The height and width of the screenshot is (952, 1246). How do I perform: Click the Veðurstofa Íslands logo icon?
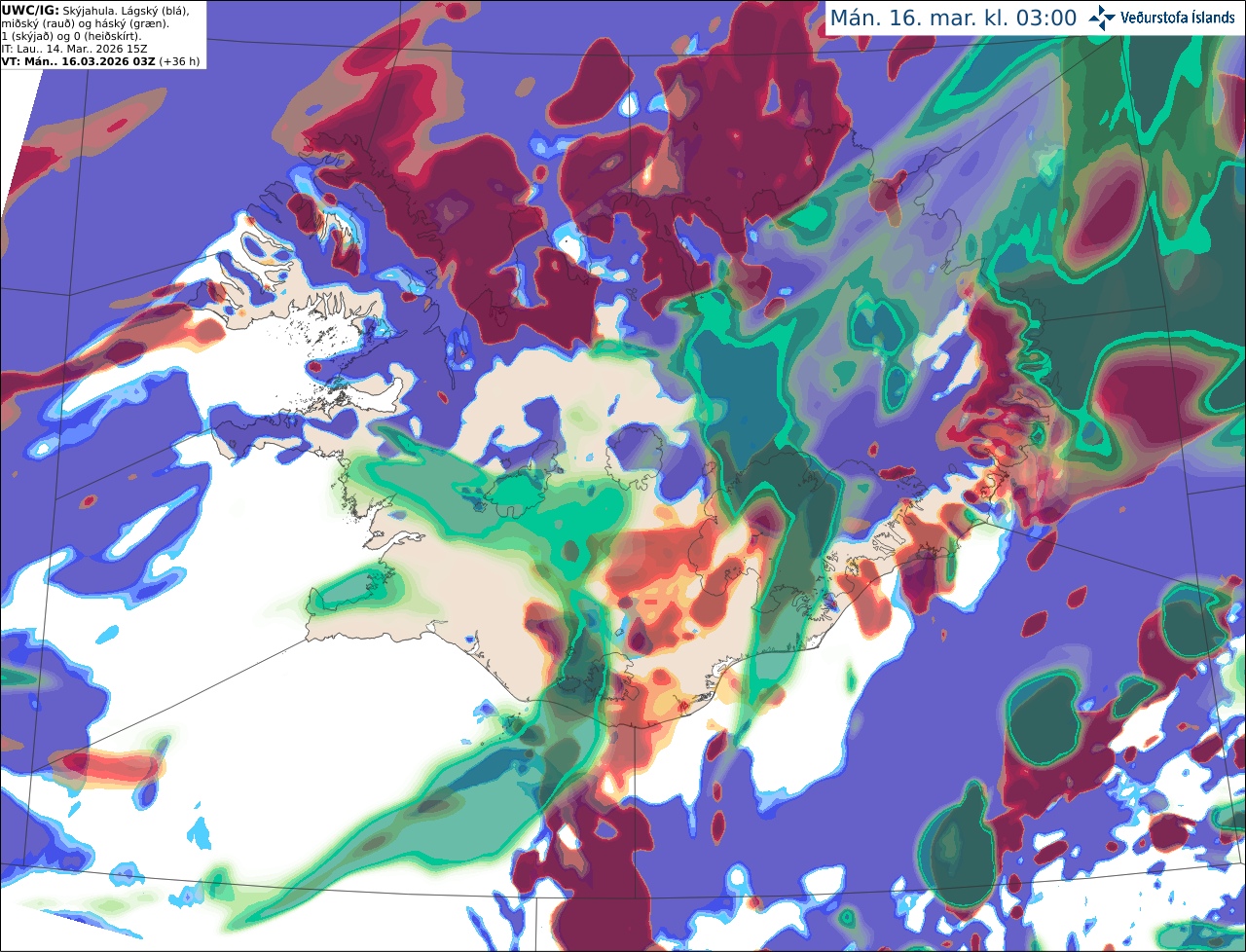point(1102,18)
